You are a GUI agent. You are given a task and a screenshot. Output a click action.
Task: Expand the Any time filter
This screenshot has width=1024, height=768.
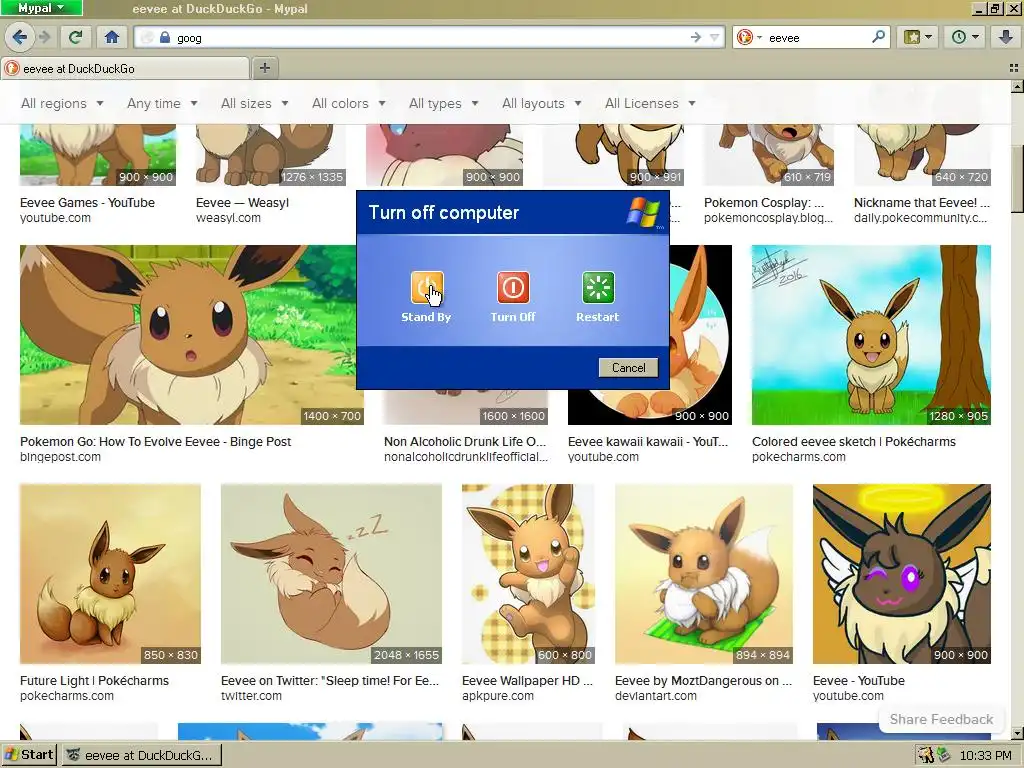(x=162, y=103)
